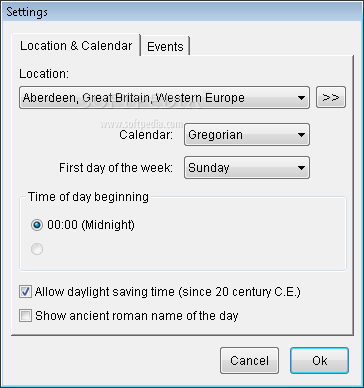Image resolution: width=364 pixels, height=388 pixels.
Task: Toggle the Allow daylight saving time checkbox
Action: click(x=25, y=292)
